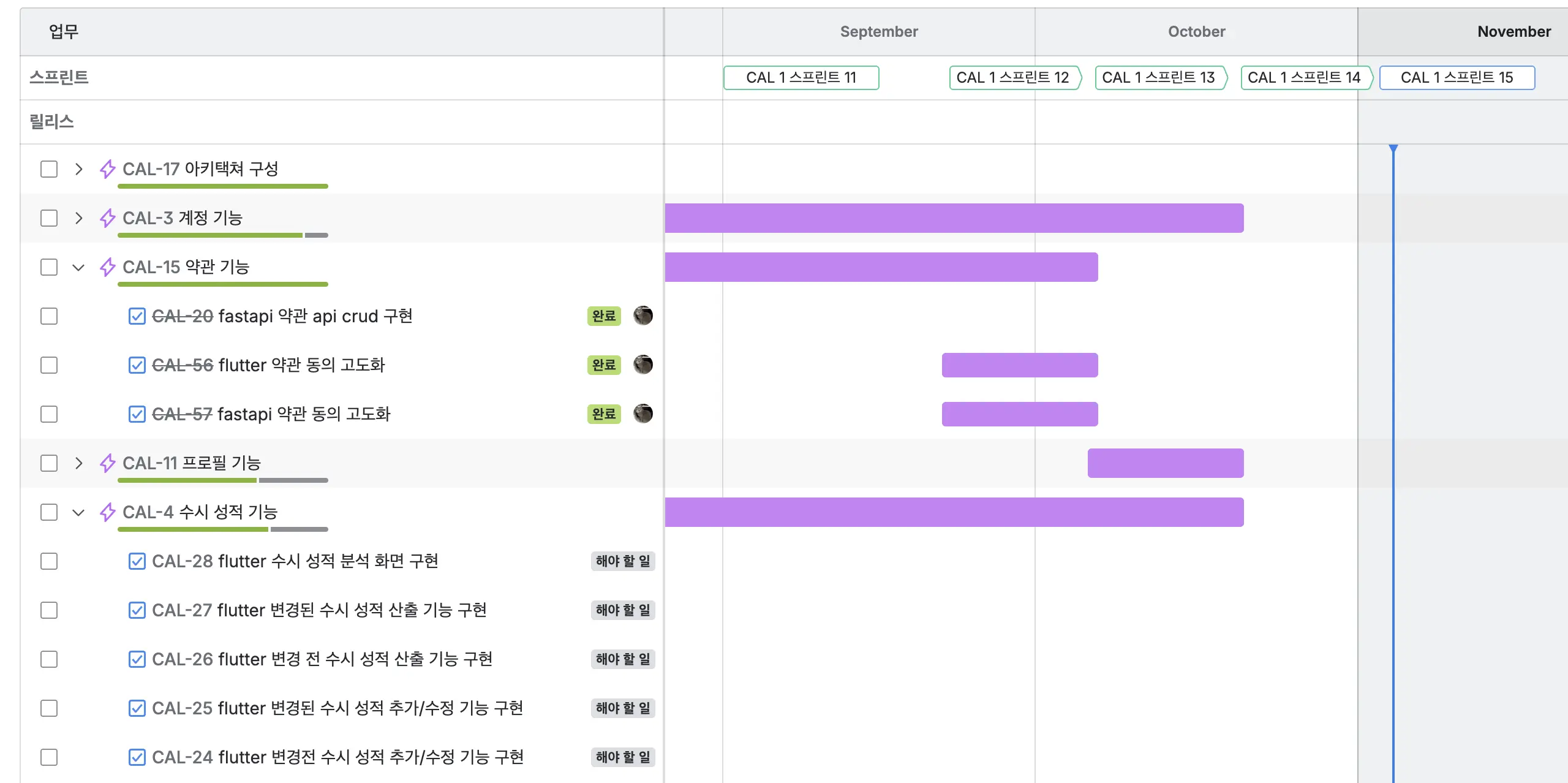This screenshot has width=1568, height=783.
Task: Click the epic lightning icon beside CAL-3
Action: 108,218
